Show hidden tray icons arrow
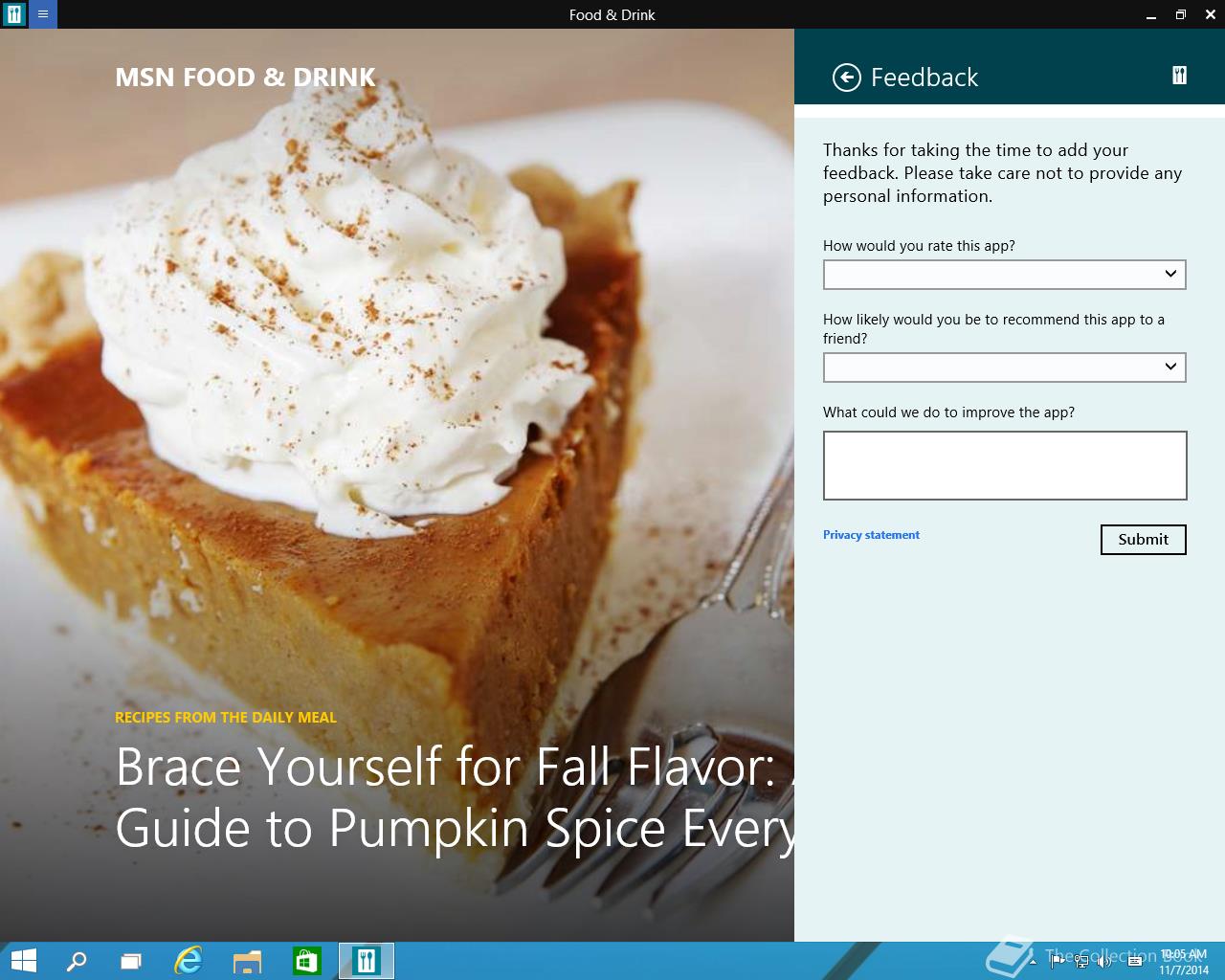The height and width of the screenshot is (980, 1225). coord(1033,962)
